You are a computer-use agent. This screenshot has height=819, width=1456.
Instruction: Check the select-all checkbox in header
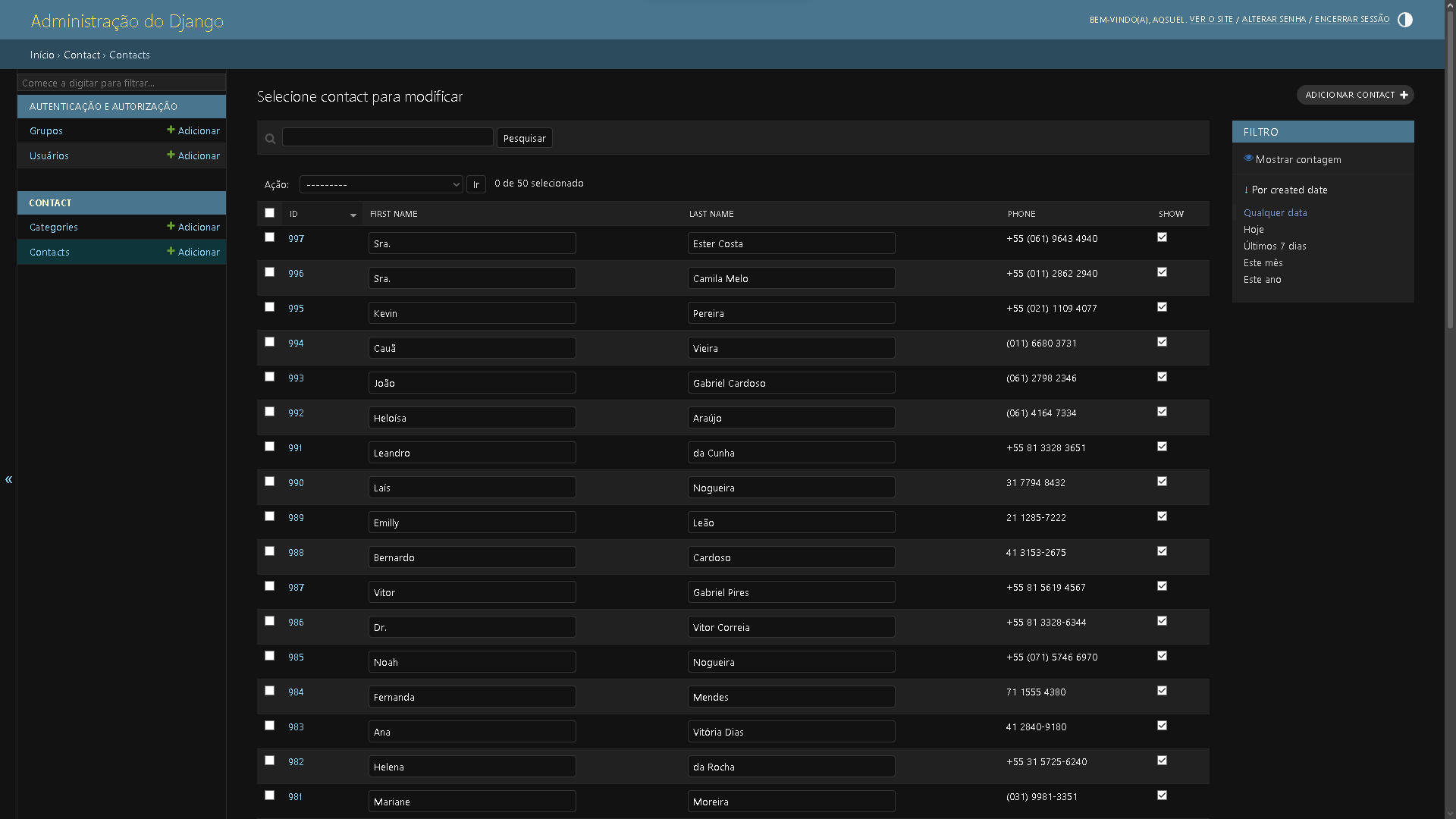point(269,213)
